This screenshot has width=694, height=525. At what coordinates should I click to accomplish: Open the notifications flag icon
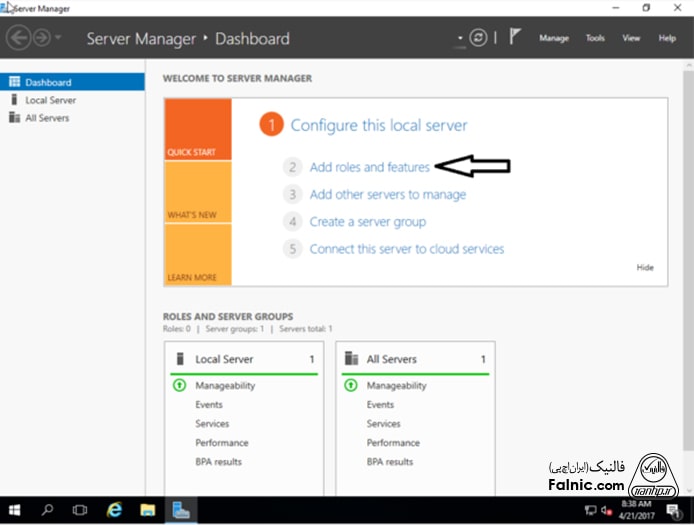(515, 38)
